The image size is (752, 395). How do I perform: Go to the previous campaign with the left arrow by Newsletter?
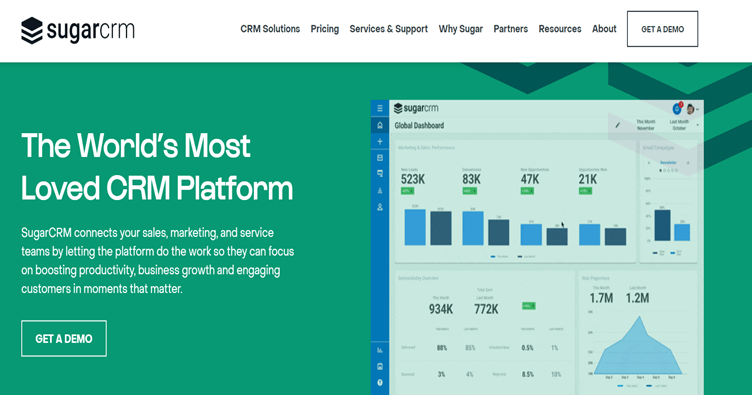coord(649,163)
